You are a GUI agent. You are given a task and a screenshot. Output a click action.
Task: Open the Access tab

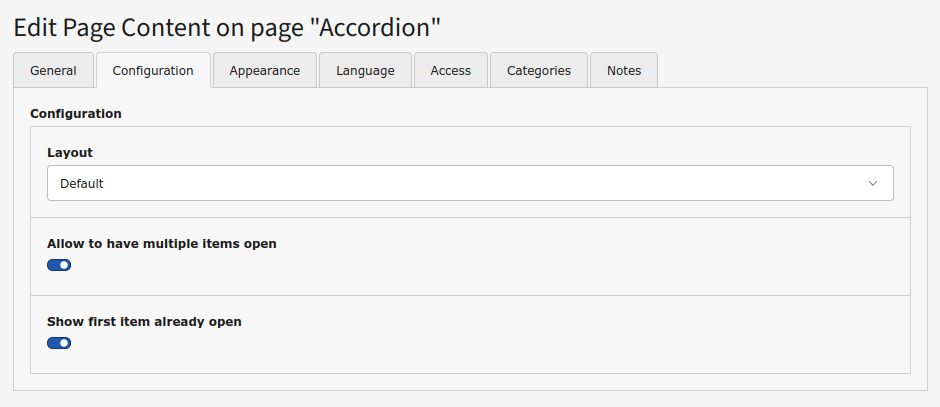[x=451, y=71]
